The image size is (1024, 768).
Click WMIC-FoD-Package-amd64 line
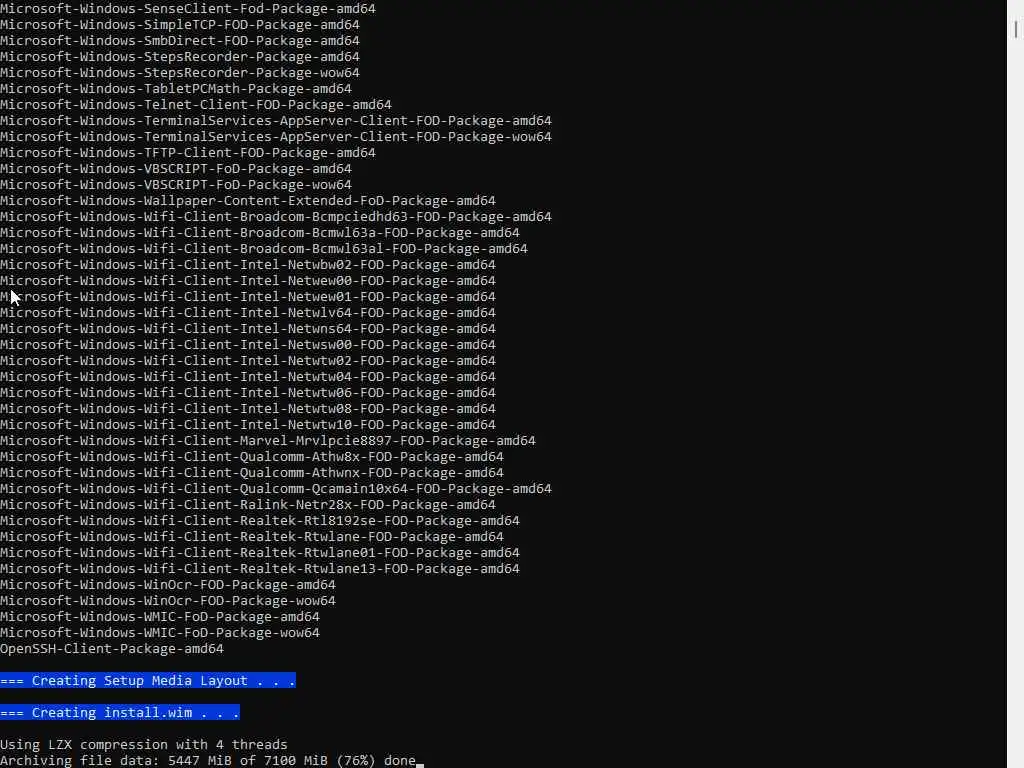click(160, 616)
